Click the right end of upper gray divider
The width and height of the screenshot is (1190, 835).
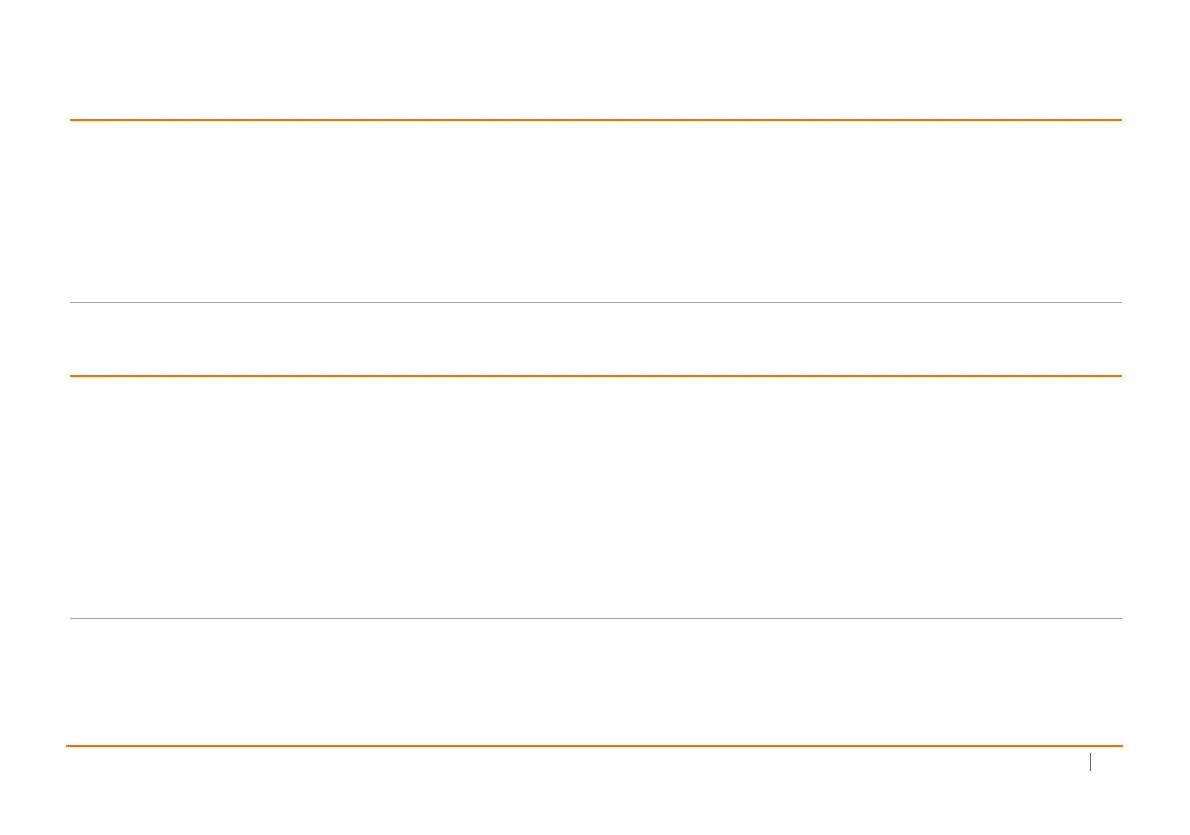(x=1117, y=302)
